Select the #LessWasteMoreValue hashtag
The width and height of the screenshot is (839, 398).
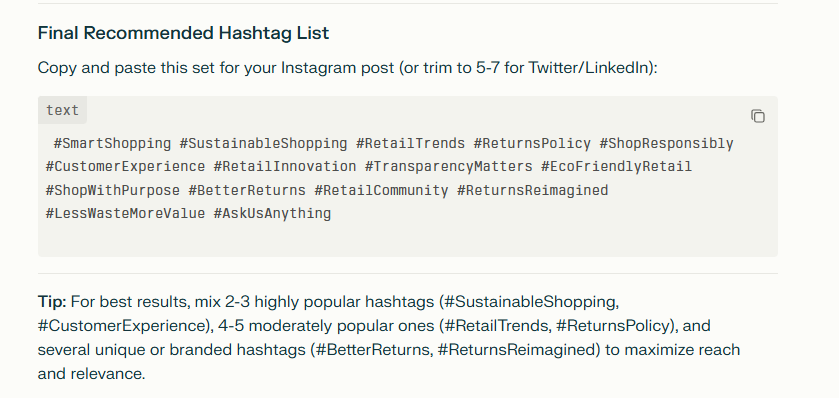click(x=125, y=213)
